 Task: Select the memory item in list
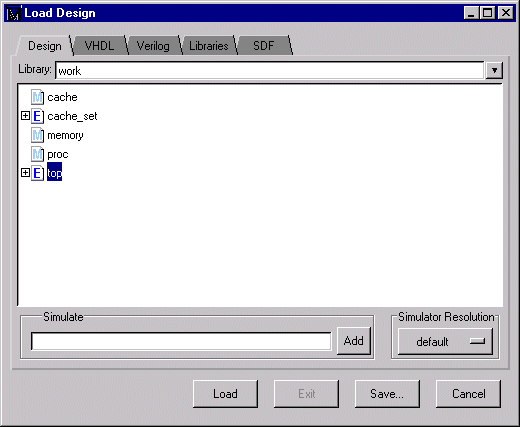click(x=65, y=135)
